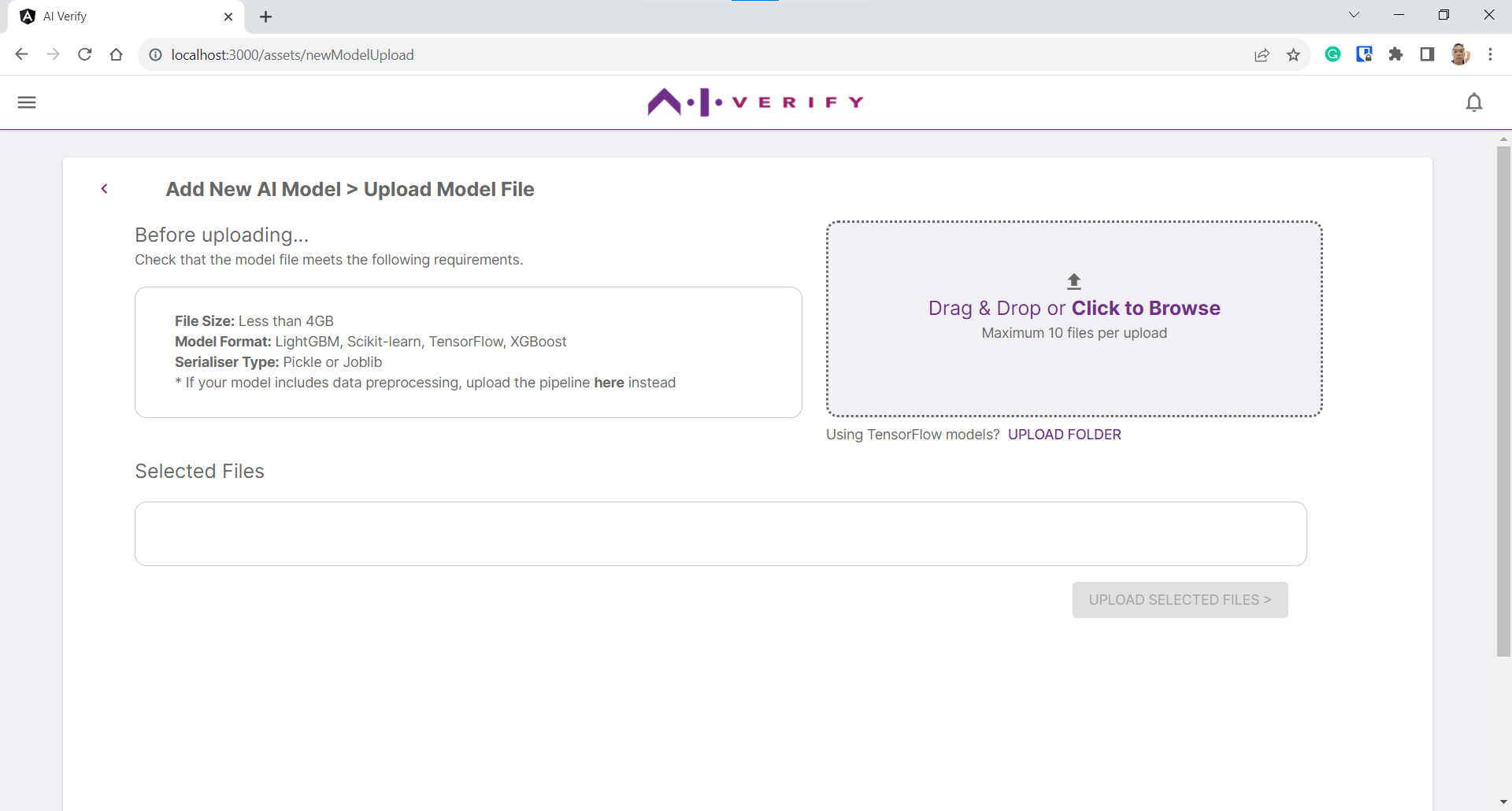Open the browser side panel icon
The height and width of the screenshot is (811, 1512).
(x=1427, y=54)
